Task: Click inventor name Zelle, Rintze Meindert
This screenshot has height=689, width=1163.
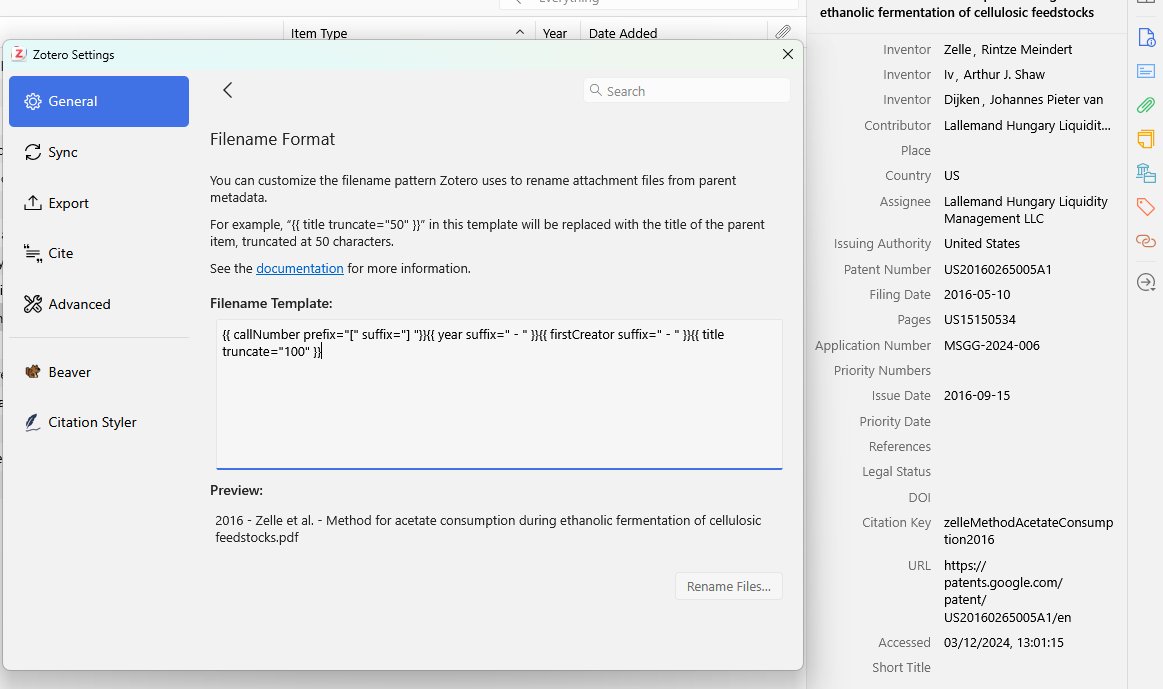Action: click(1008, 50)
